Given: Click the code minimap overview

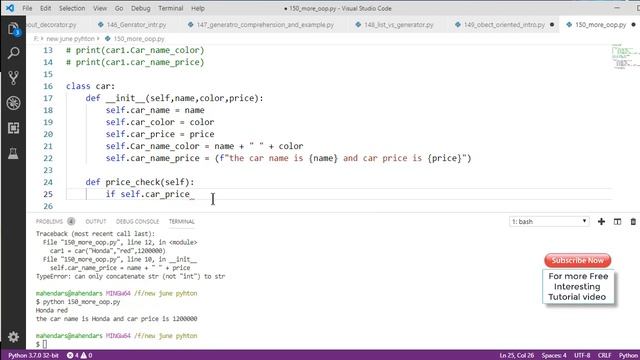Looking at the screenshot, I should [x=625, y=56].
